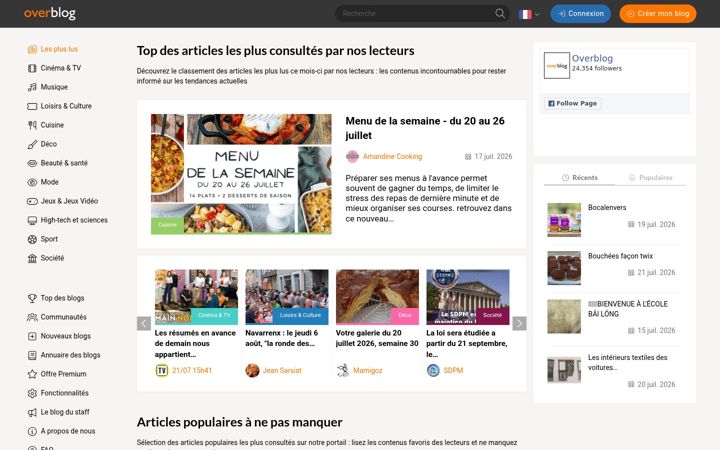Viewport: 720px width, 450px height.
Task: Select the Communautés people icon
Action: point(32,317)
